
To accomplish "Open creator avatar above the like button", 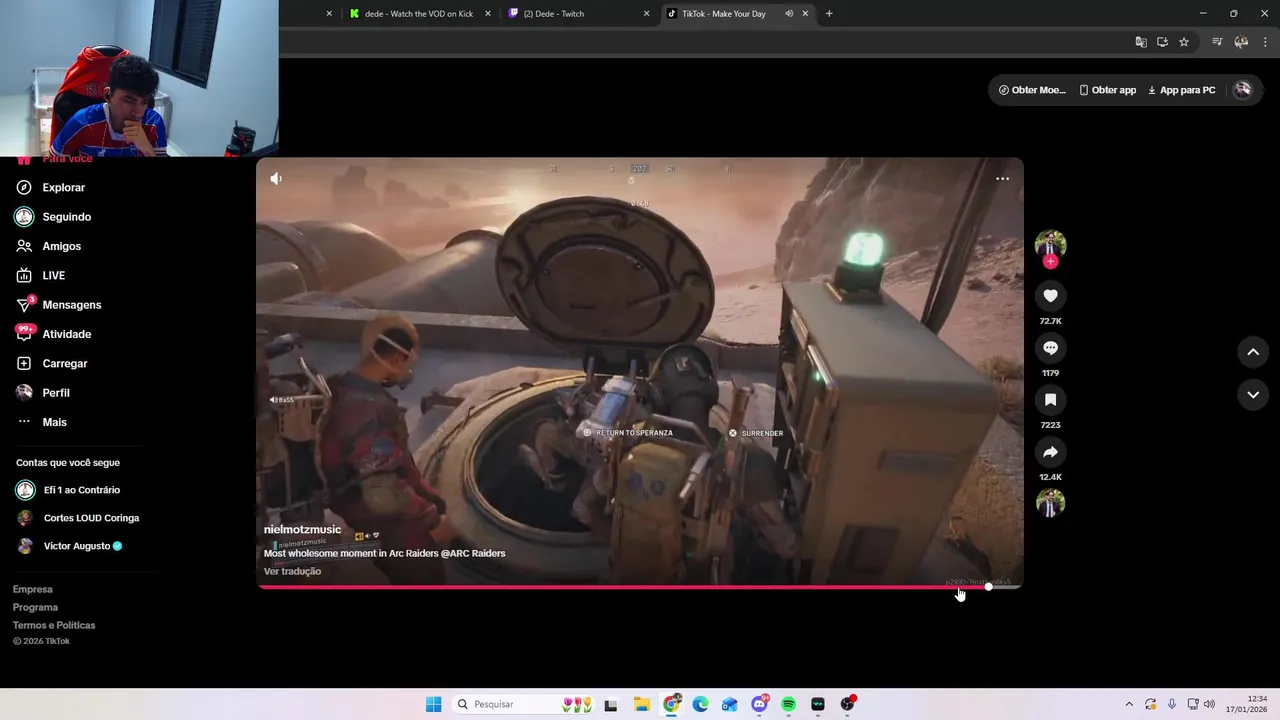I will 1050,244.
